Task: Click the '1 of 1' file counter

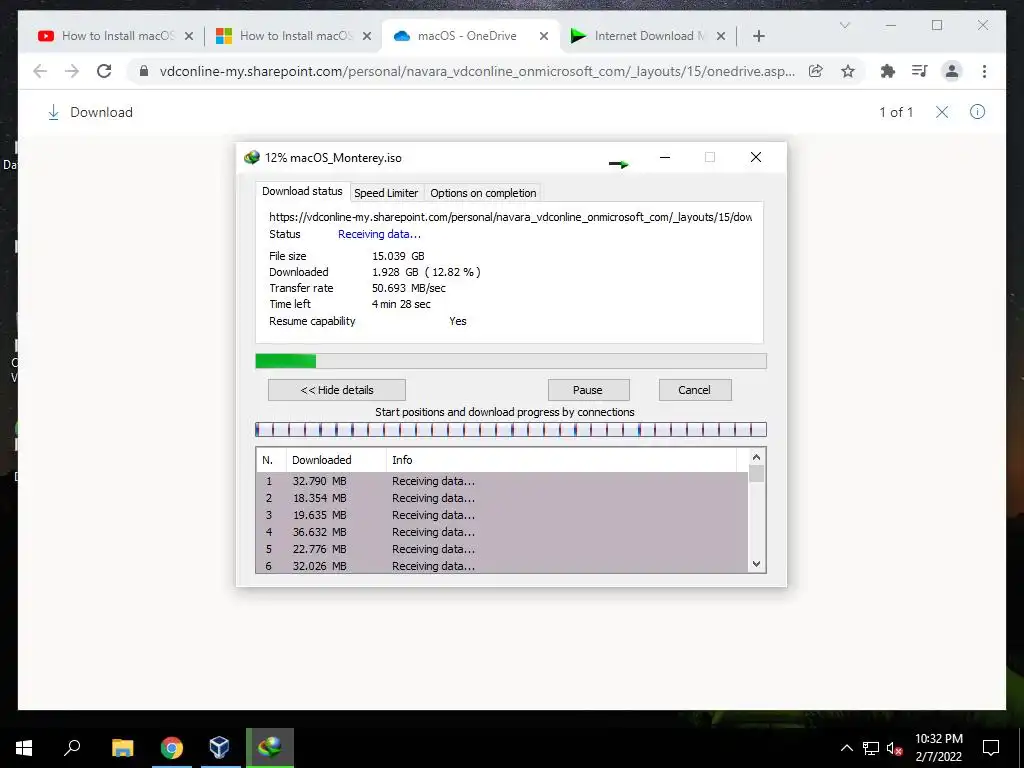Action: pyautogui.click(x=896, y=112)
